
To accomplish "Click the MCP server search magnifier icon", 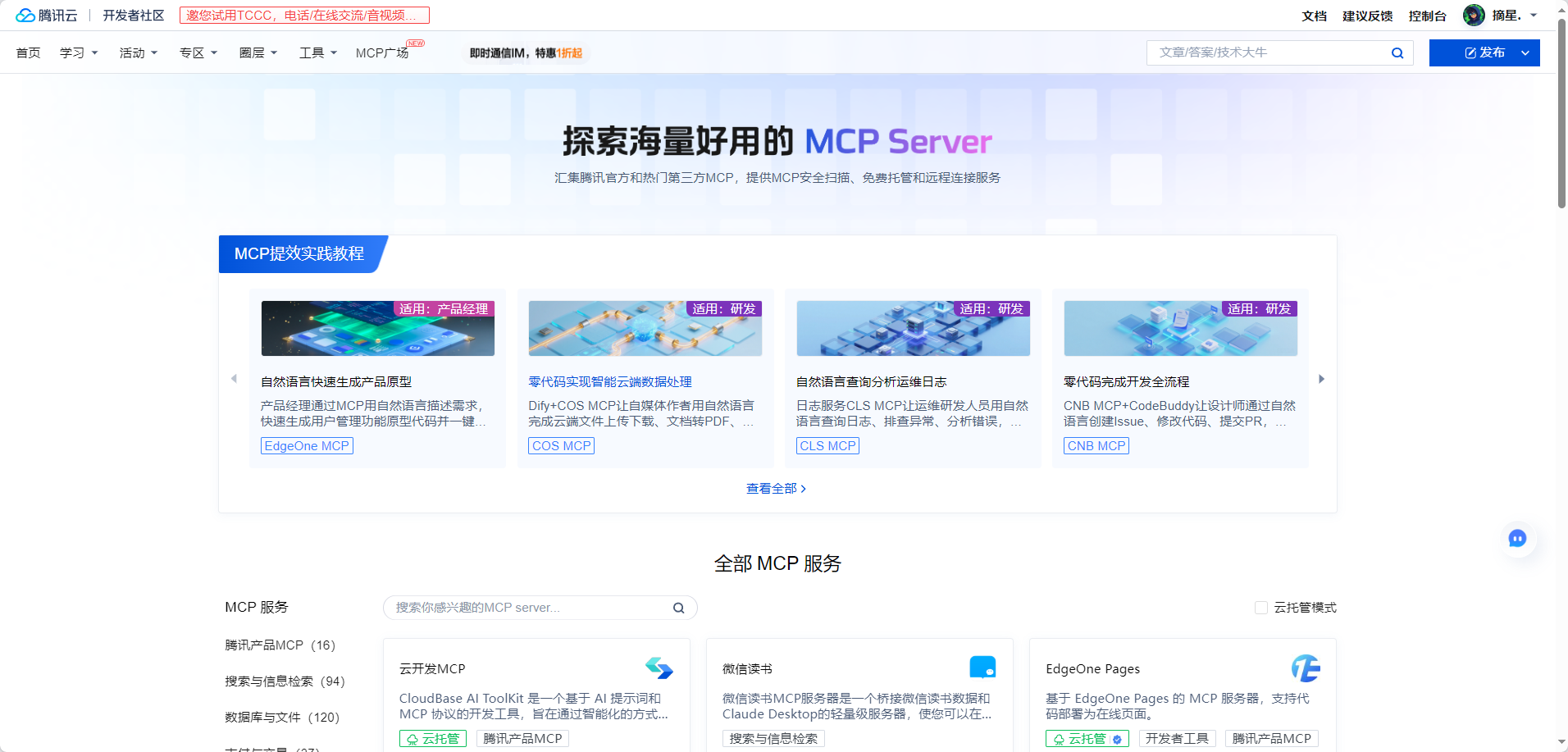I will (679, 608).
